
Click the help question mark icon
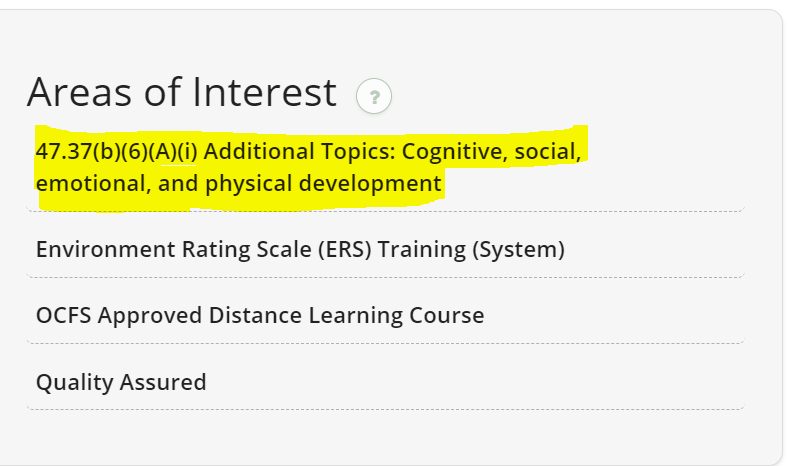[374, 97]
